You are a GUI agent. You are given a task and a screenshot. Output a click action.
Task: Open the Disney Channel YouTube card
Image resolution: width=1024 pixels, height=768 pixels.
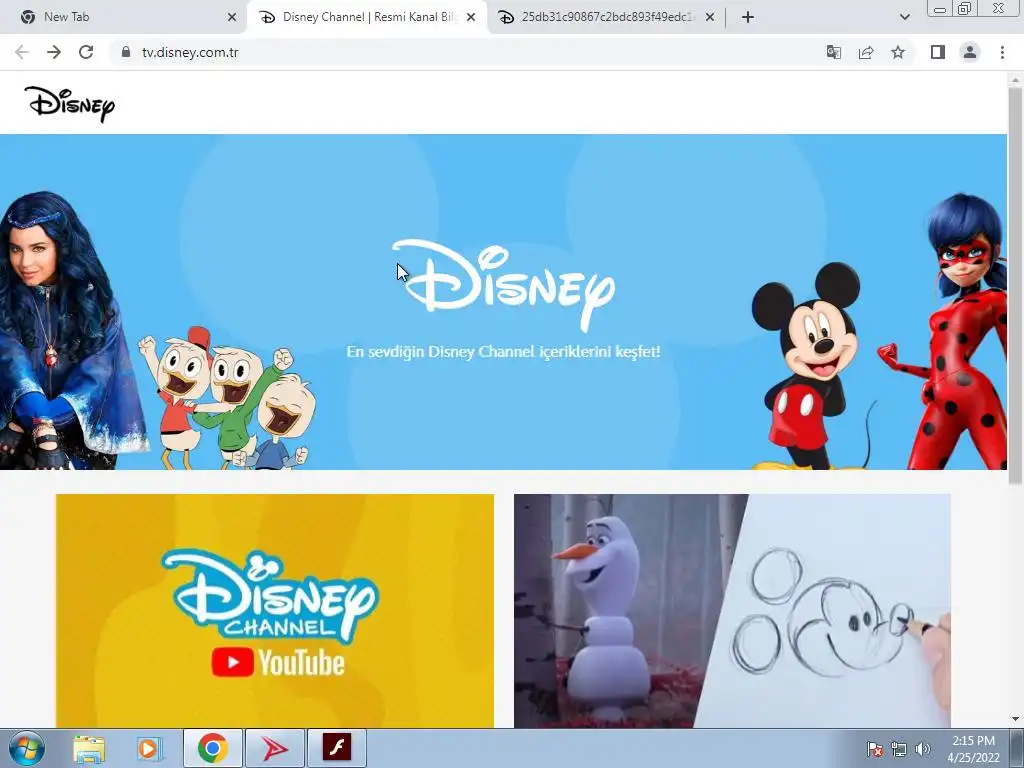click(275, 611)
